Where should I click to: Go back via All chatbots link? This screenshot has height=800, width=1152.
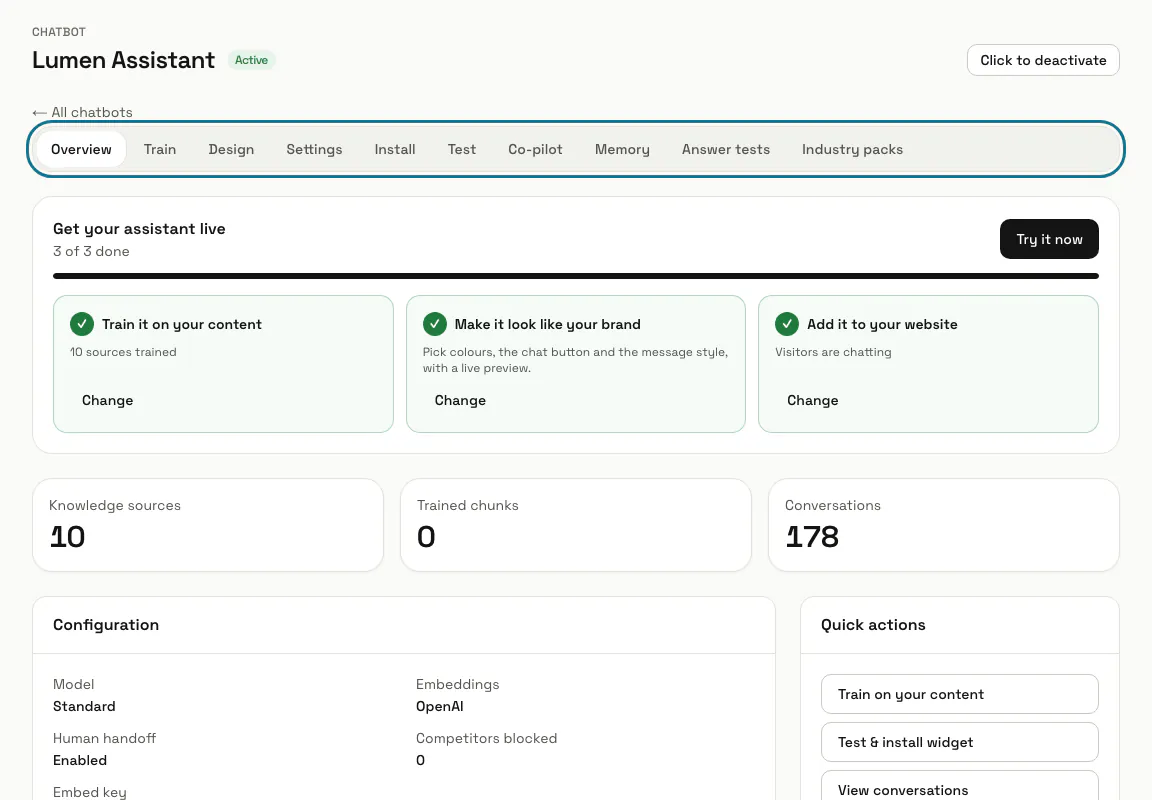tap(82, 112)
